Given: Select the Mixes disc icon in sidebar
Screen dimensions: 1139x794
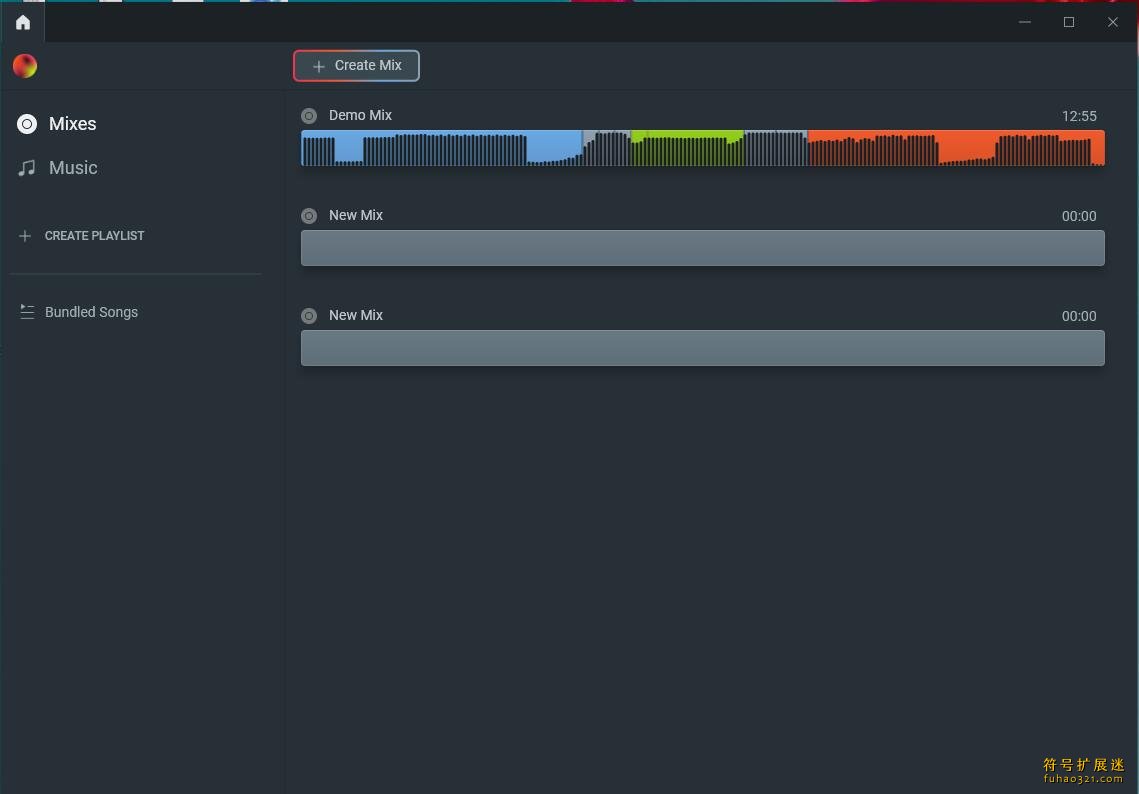Looking at the screenshot, I should [27, 124].
